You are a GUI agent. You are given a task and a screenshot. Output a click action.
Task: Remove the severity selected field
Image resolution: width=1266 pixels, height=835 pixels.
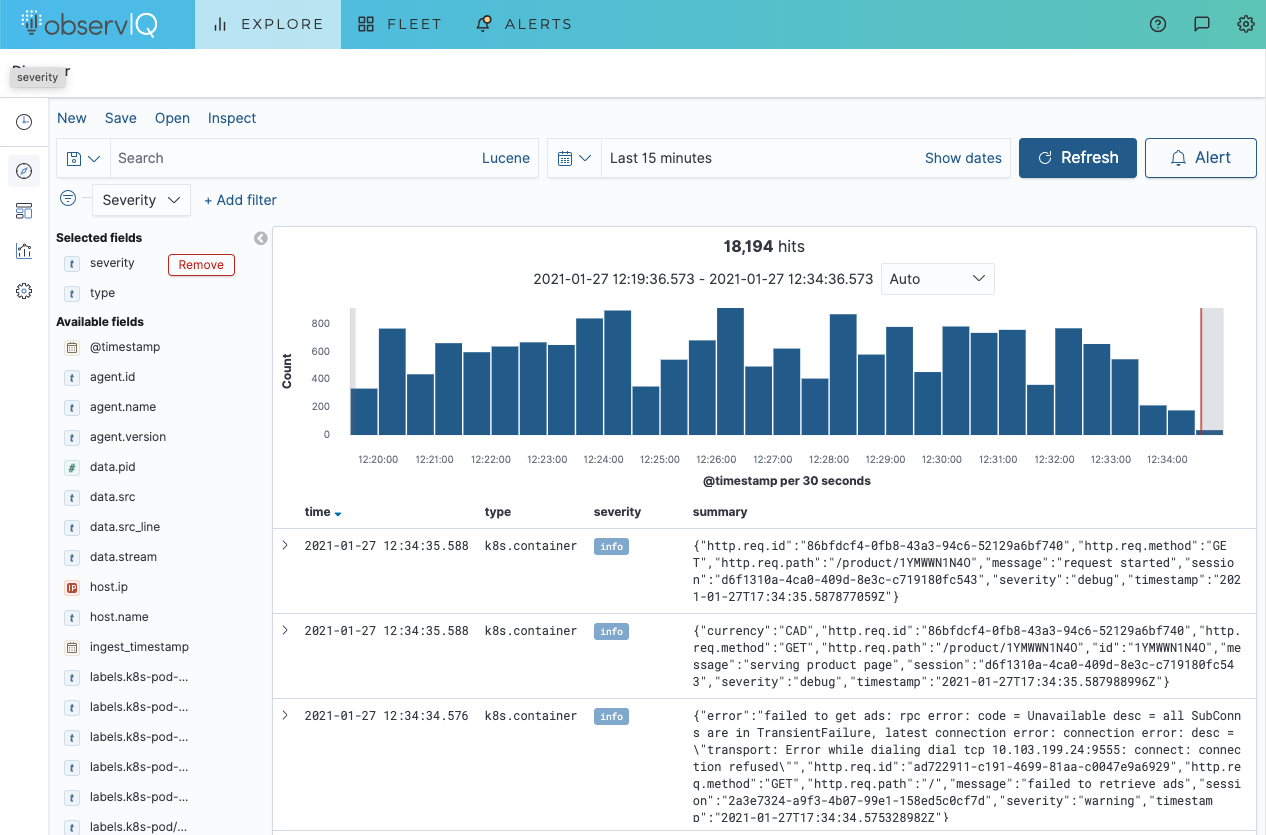(x=201, y=265)
